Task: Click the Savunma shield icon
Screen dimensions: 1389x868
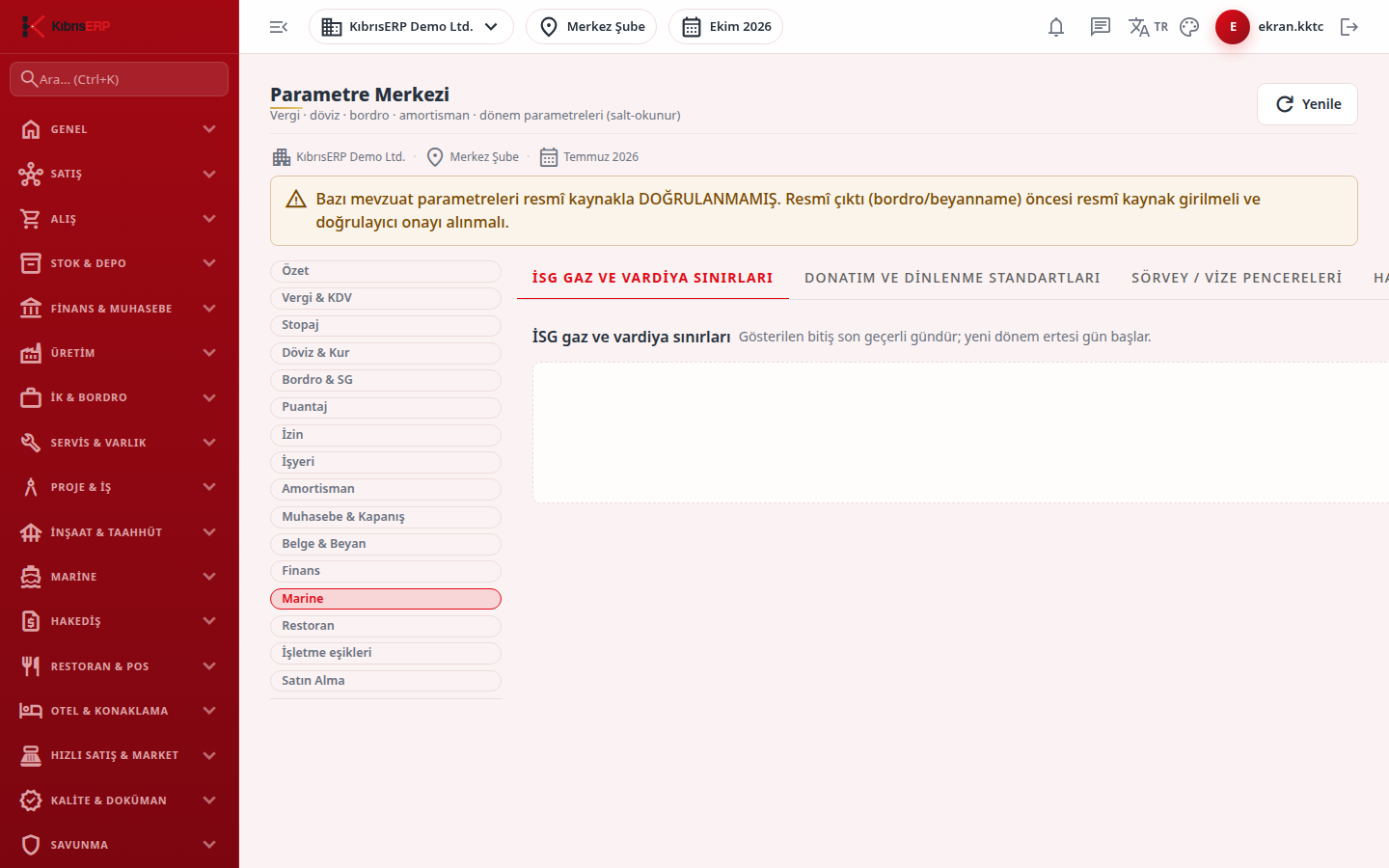Action: pos(31,845)
